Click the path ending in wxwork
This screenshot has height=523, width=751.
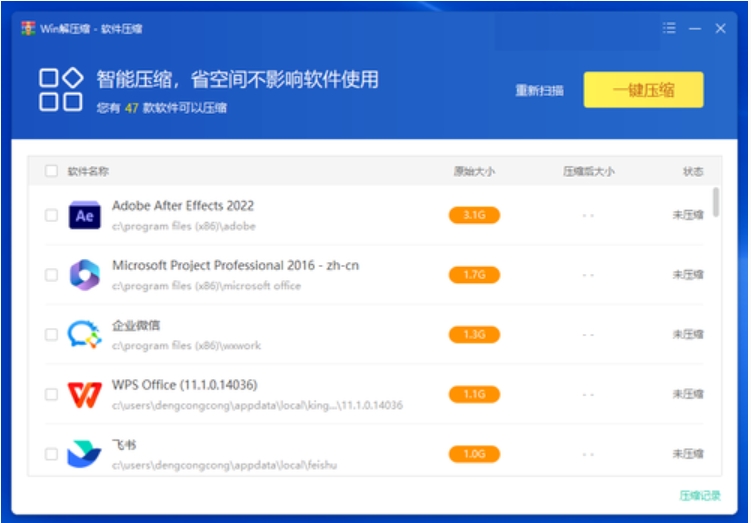point(186,346)
